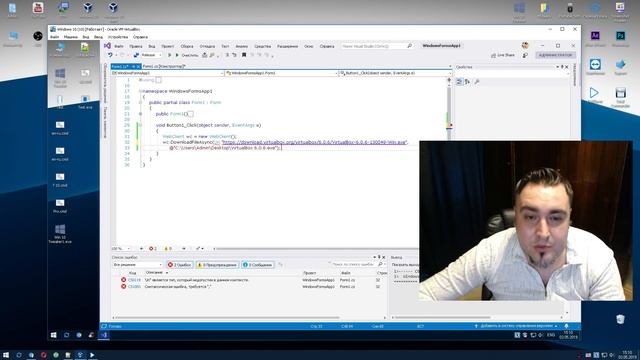Open the WindowsFormsApp1.Form1 type navigation dropdown

[x=282, y=73]
